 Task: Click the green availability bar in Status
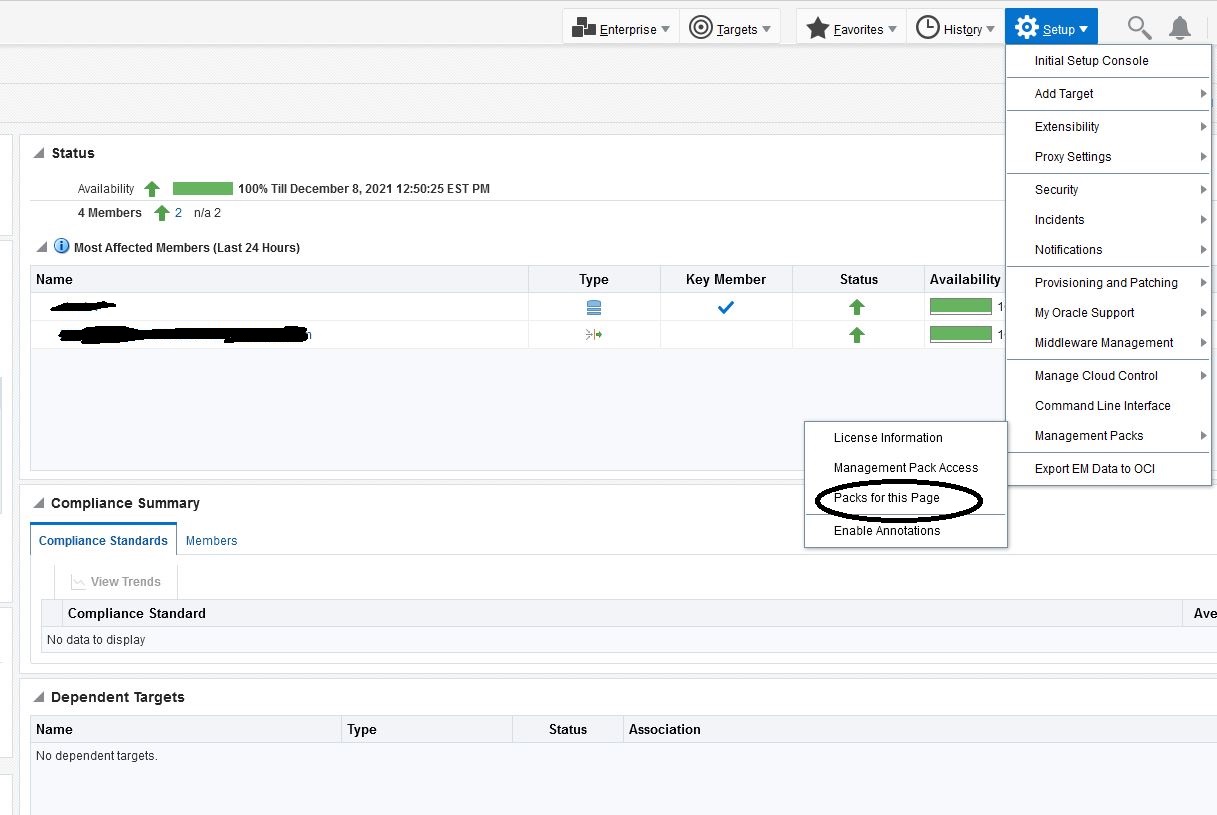202,188
